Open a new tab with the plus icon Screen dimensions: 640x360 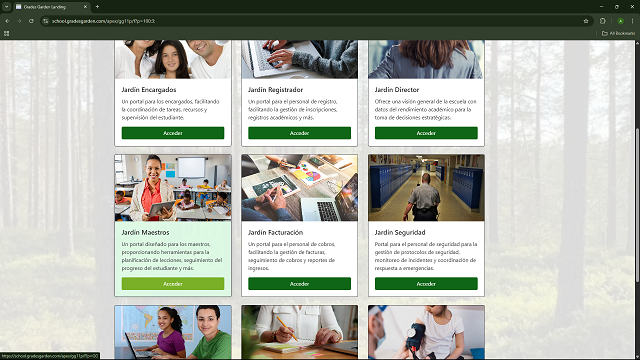[97, 7]
